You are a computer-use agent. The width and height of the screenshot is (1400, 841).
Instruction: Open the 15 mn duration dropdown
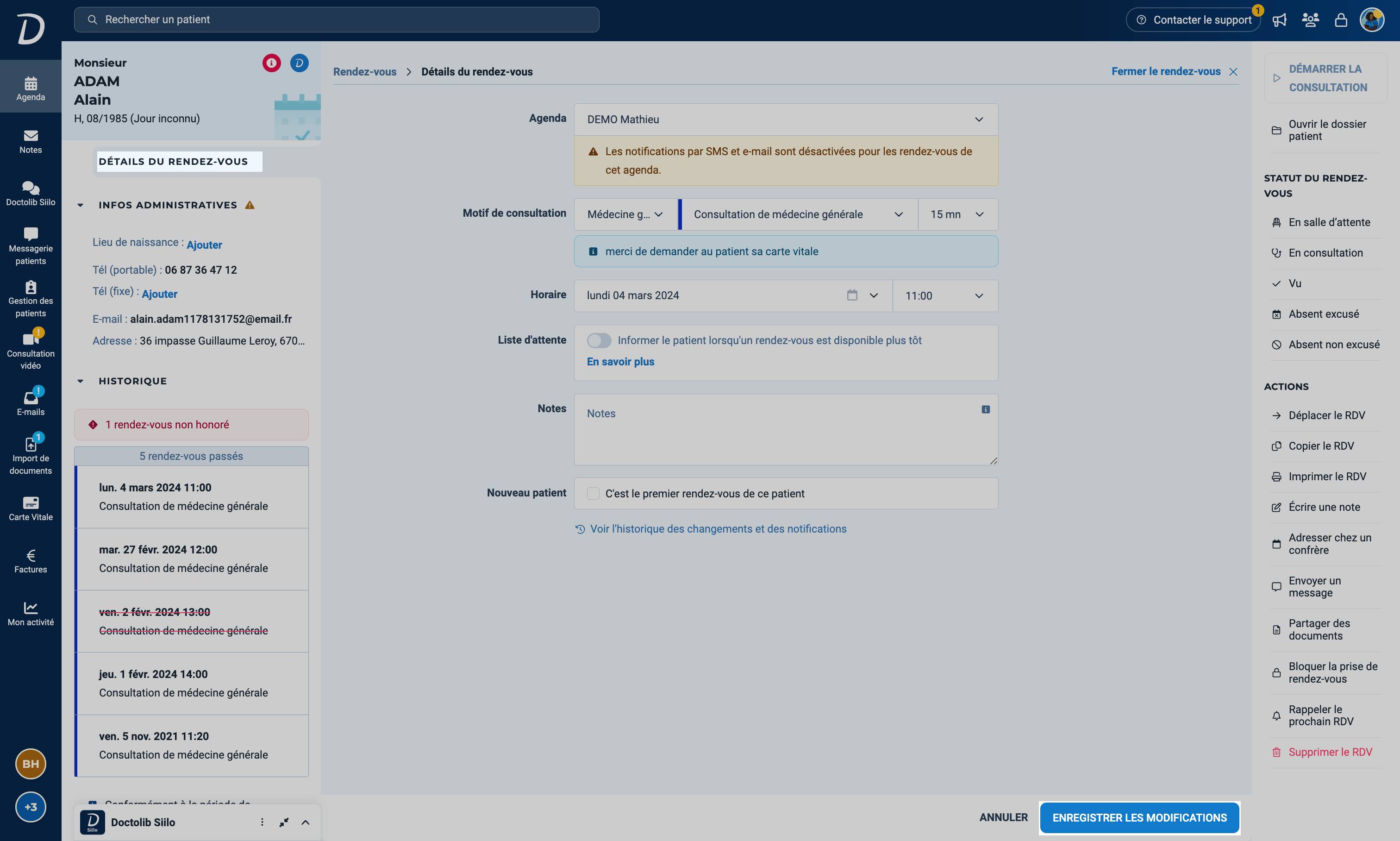pos(957,215)
